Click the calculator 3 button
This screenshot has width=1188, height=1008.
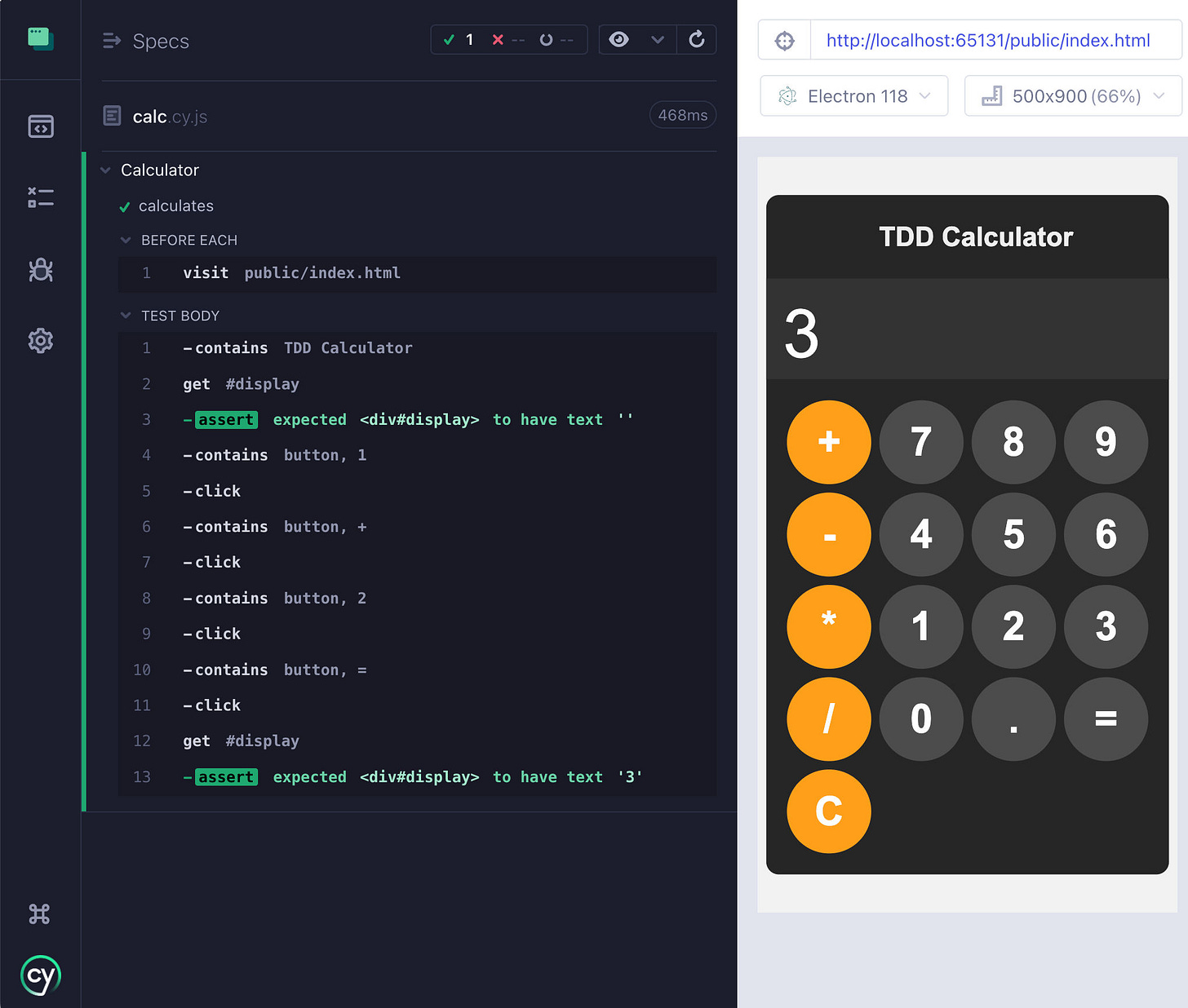1106,626
